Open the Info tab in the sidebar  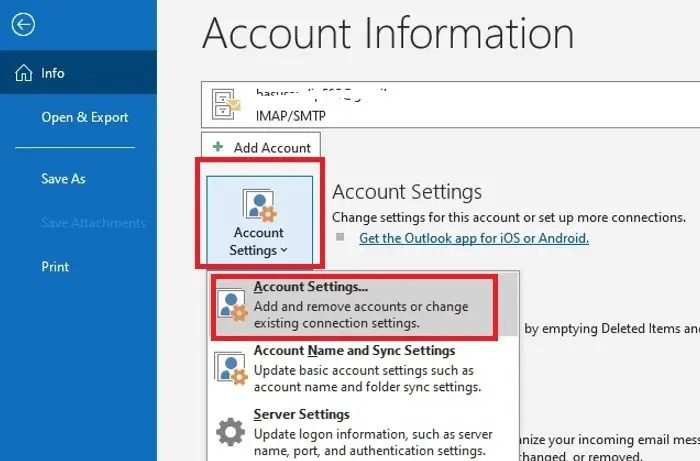click(x=78, y=72)
